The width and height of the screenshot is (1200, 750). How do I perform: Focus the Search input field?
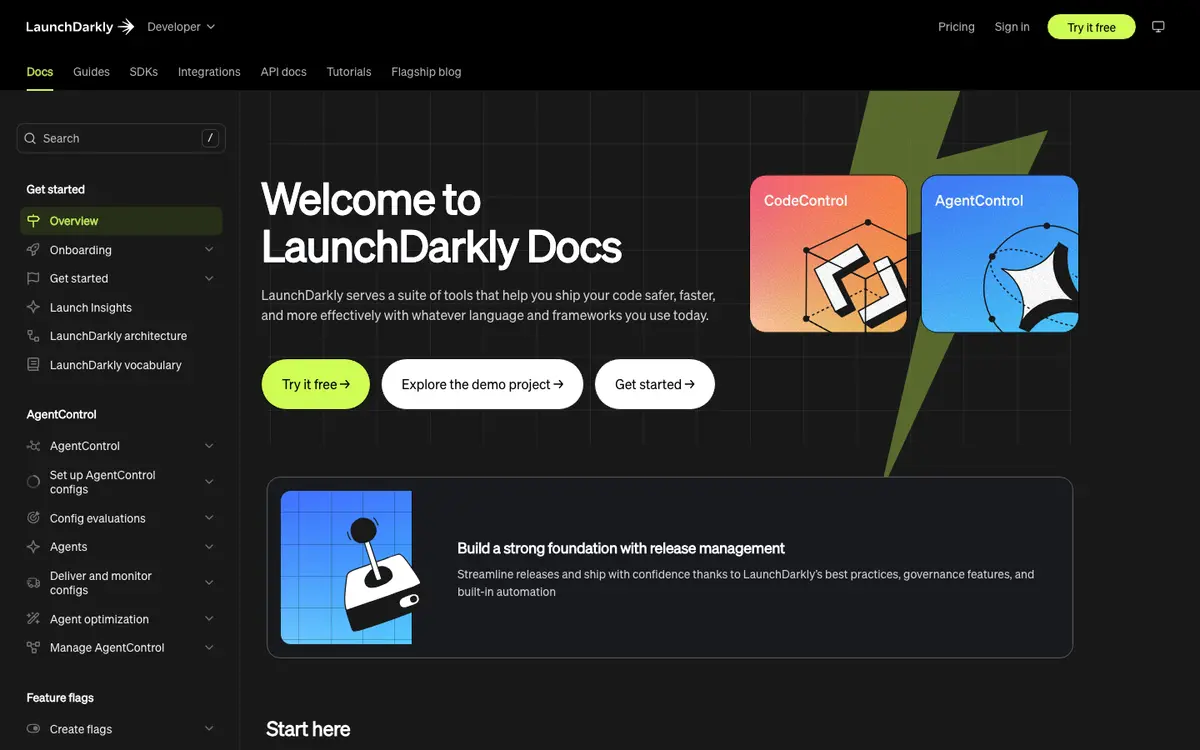click(121, 138)
